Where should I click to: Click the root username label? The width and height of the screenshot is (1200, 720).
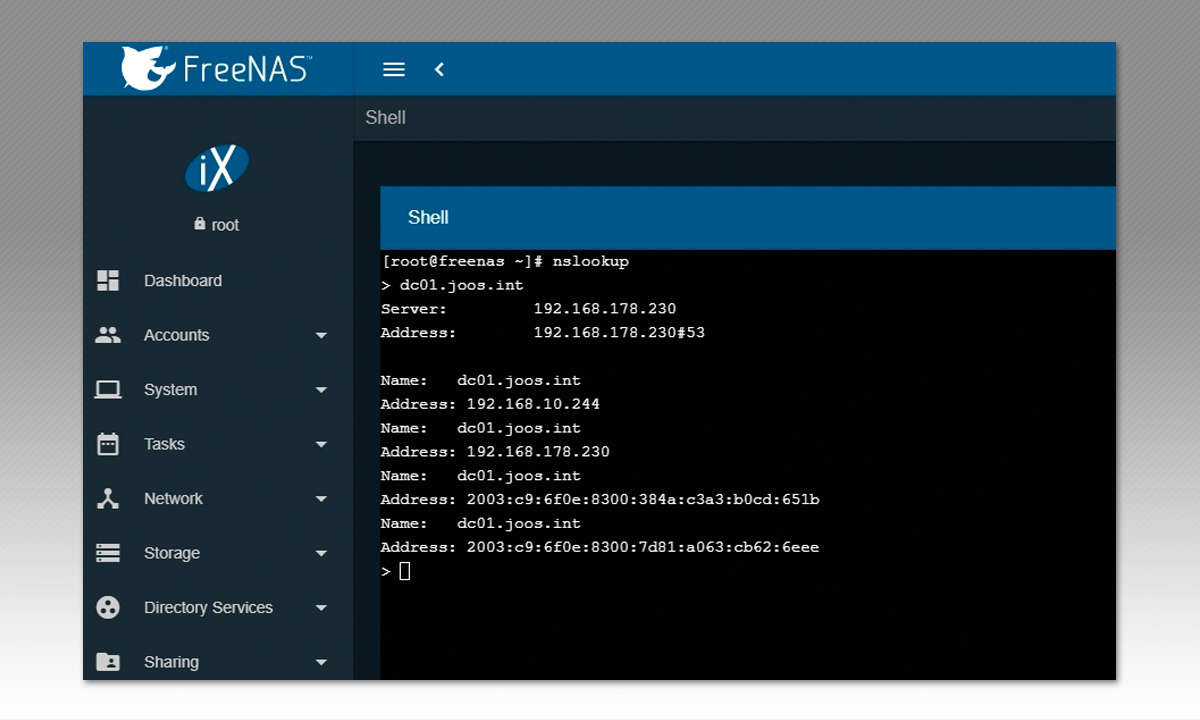225,225
